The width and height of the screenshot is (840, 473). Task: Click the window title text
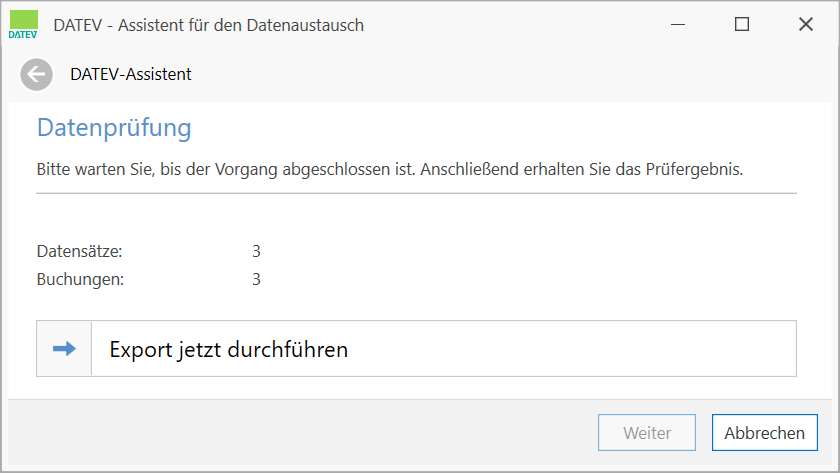(x=208, y=25)
